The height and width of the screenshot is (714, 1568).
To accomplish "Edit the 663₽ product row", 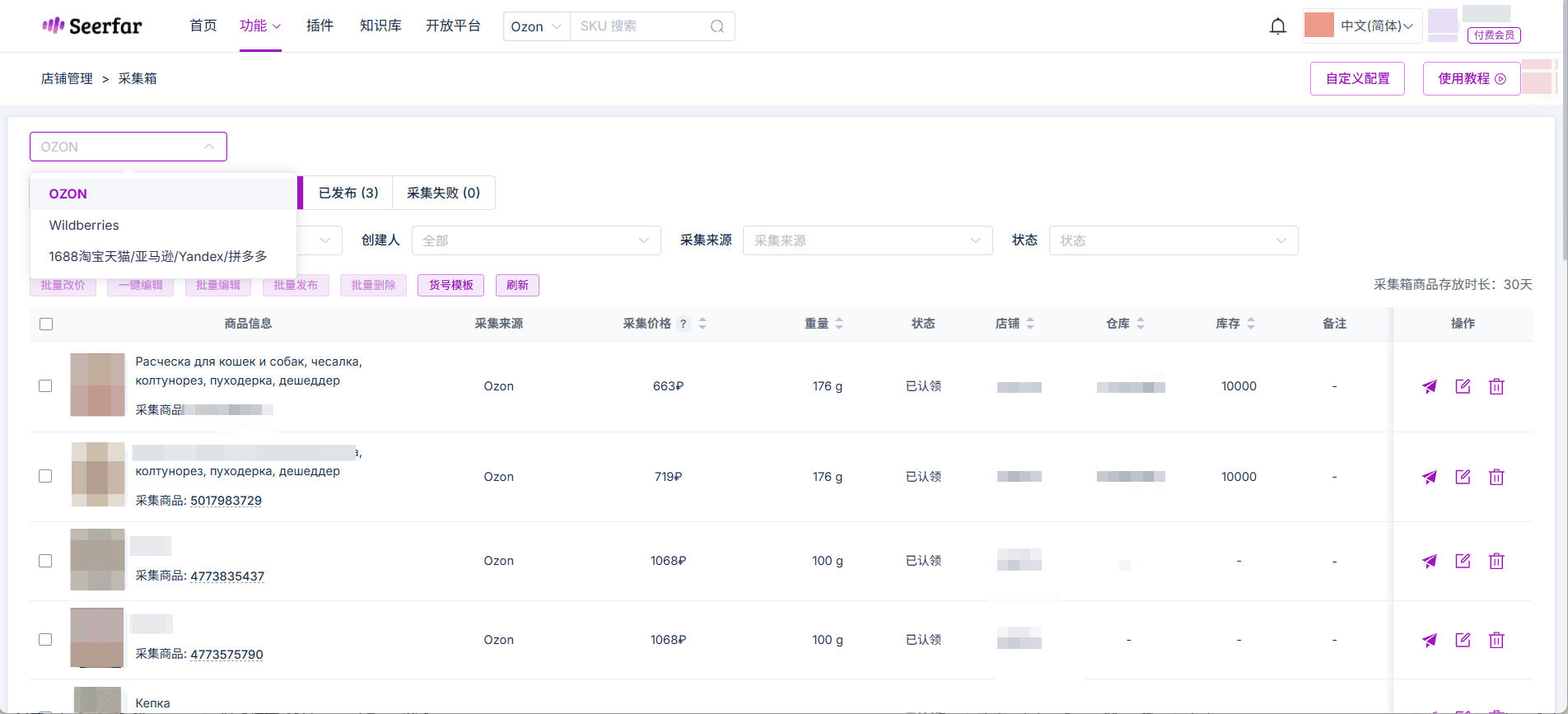I will (x=1463, y=386).
